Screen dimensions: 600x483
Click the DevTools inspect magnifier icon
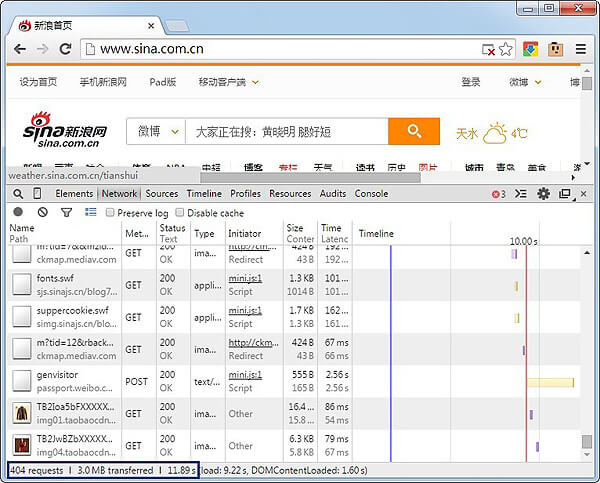18,194
